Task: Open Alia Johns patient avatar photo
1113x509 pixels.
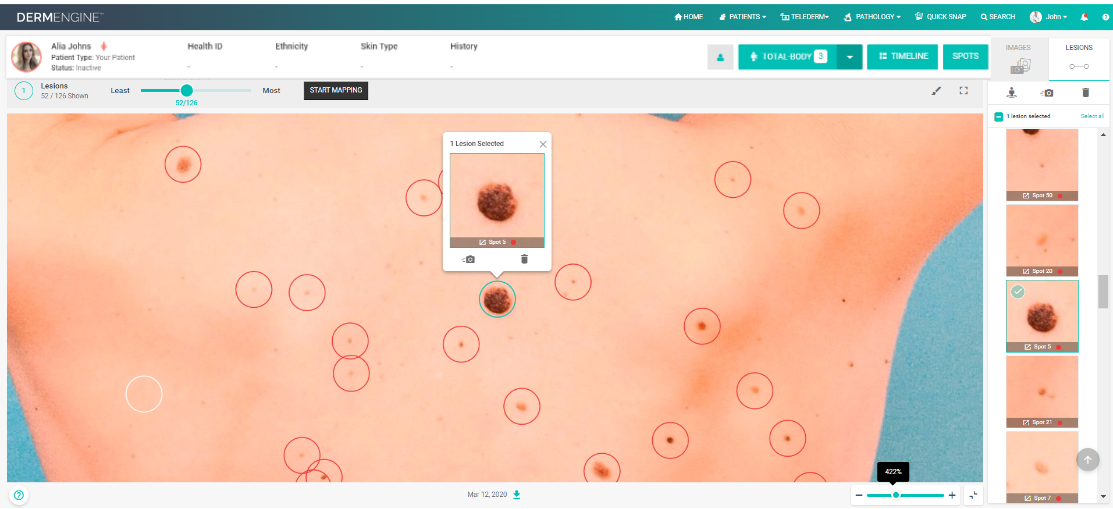Action: coord(26,56)
